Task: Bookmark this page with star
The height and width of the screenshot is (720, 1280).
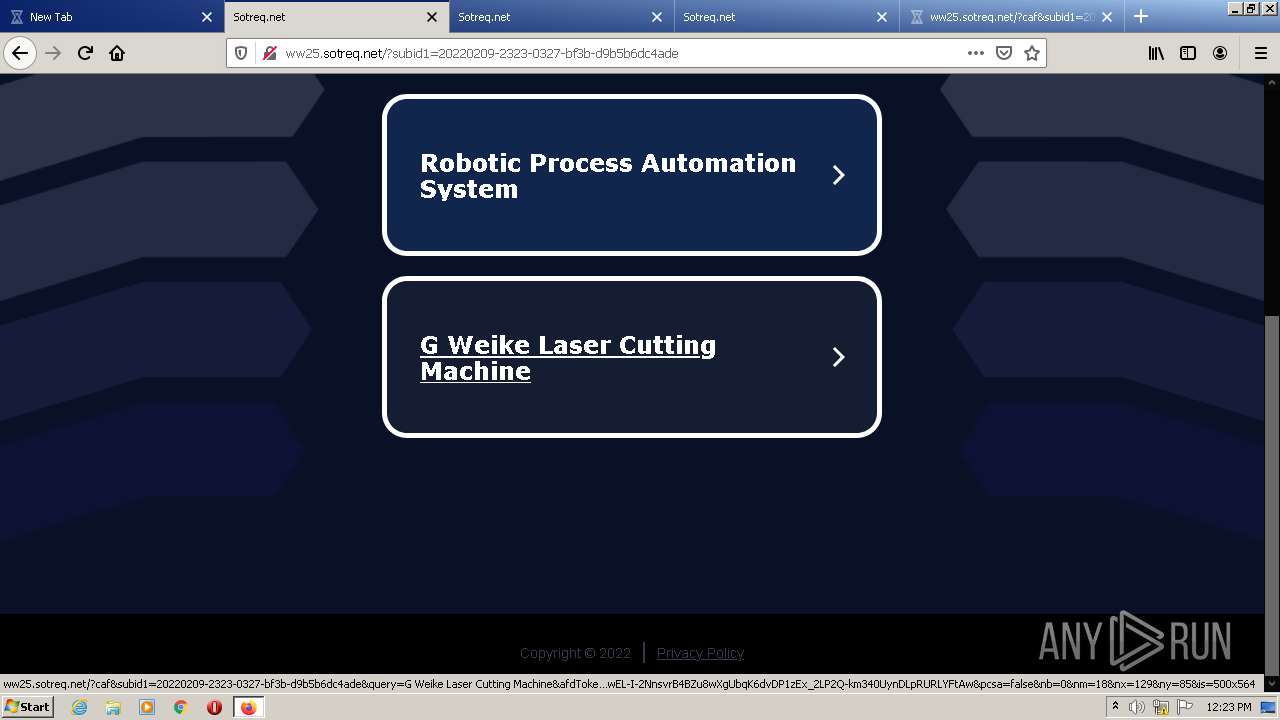Action: (1032, 53)
